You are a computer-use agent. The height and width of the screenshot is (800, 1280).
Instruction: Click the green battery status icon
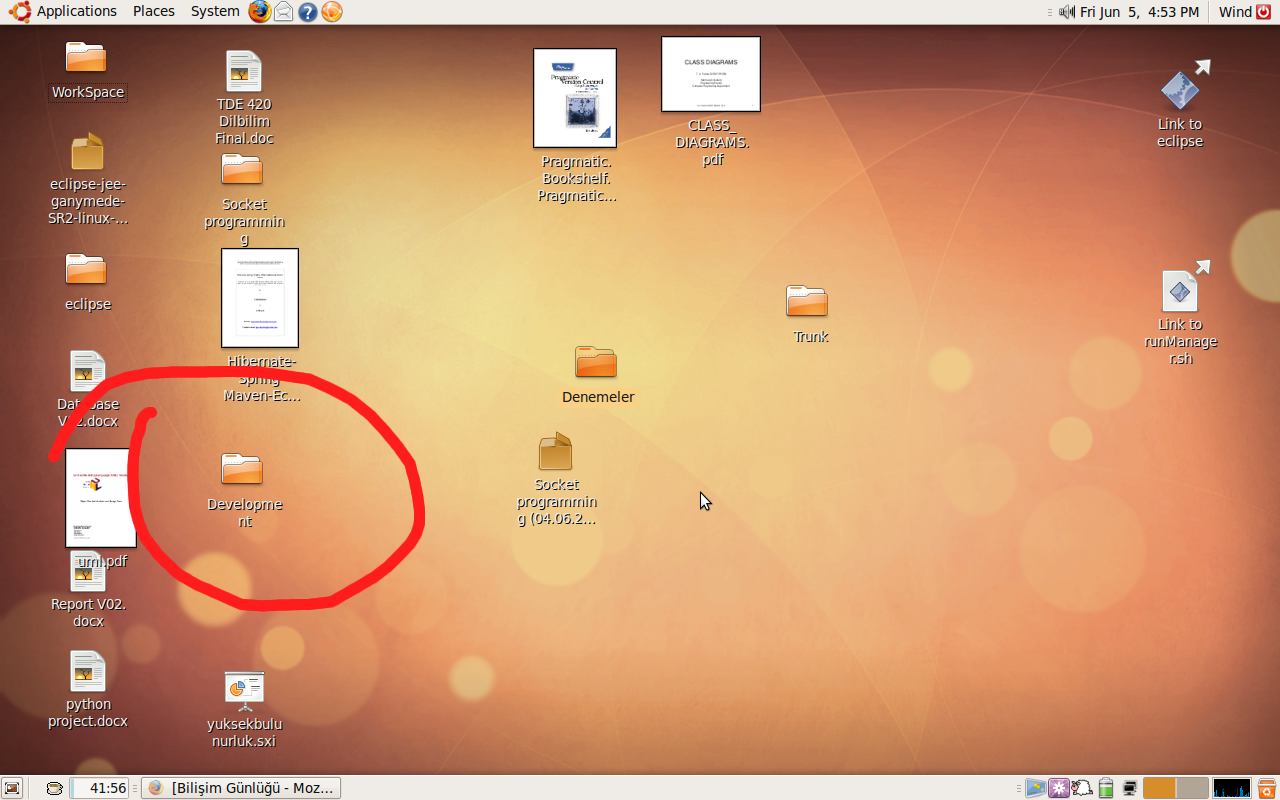[1105, 788]
